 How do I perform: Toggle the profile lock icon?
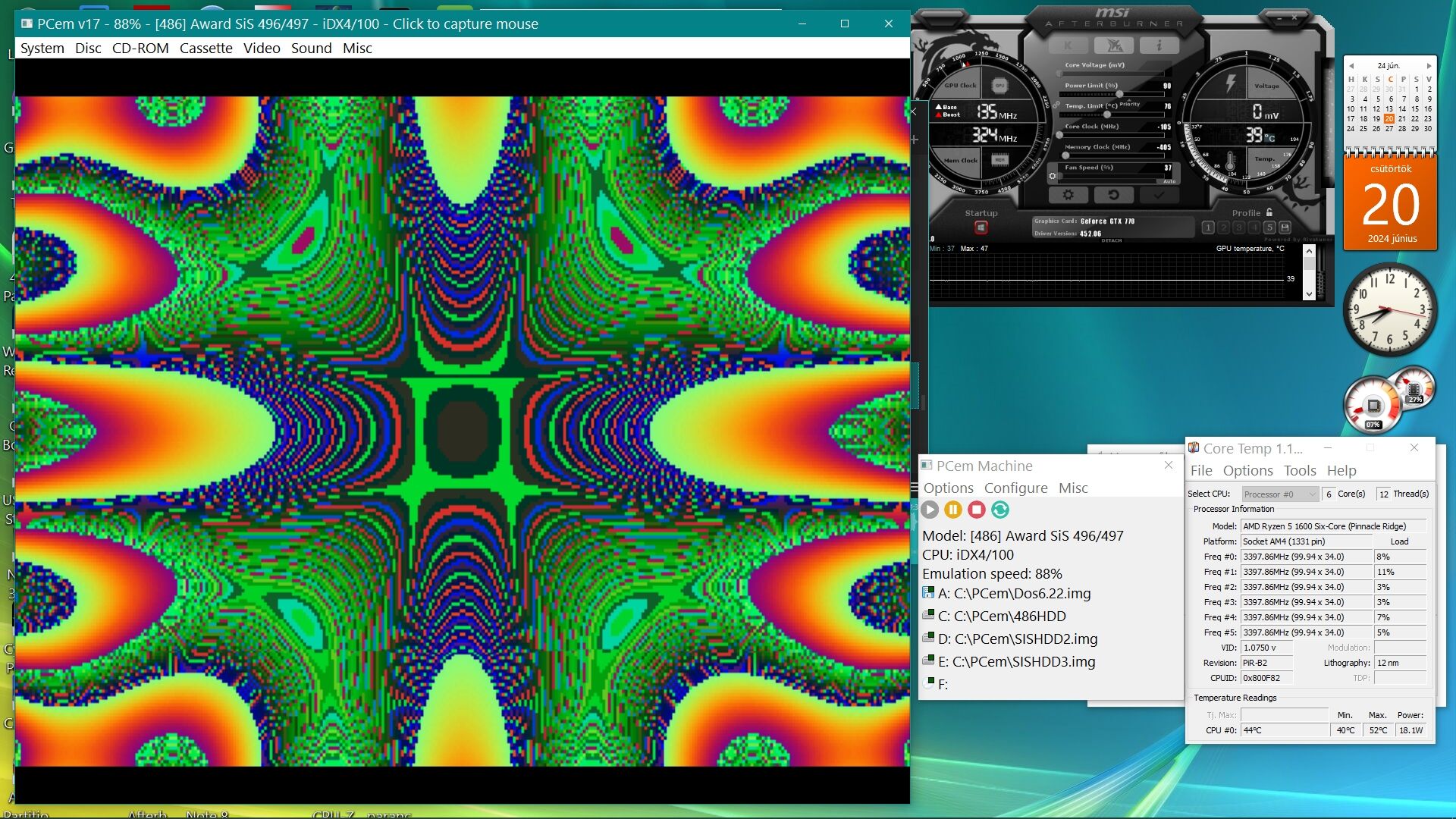(1269, 212)
